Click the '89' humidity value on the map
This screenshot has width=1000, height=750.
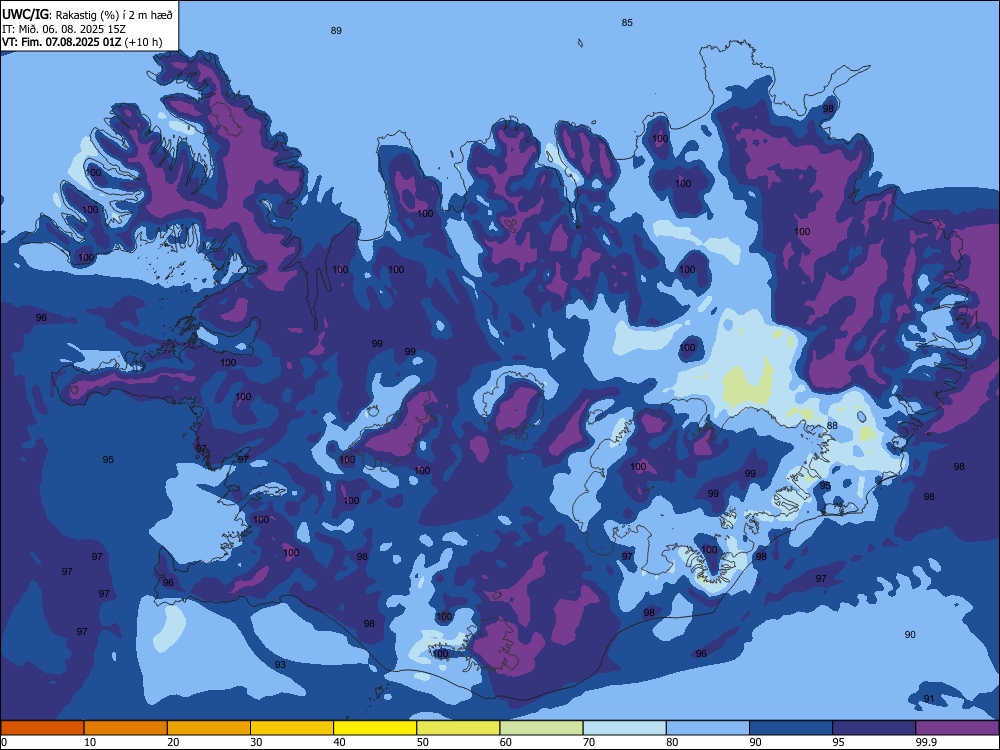point(336,31)
